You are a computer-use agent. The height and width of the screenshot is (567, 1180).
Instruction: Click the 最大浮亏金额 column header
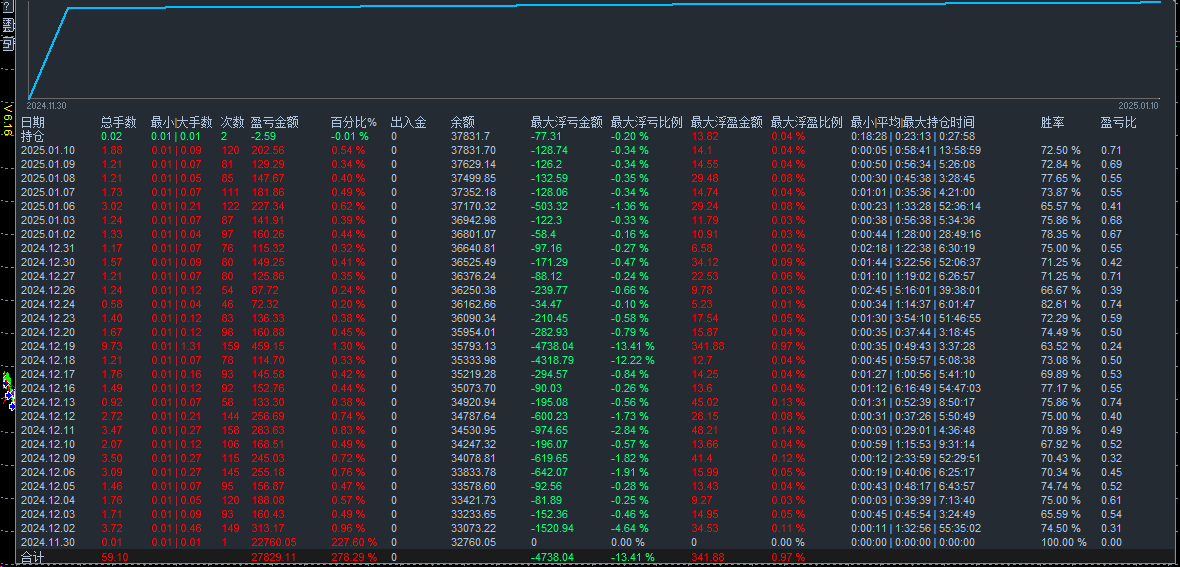[567, 123]
